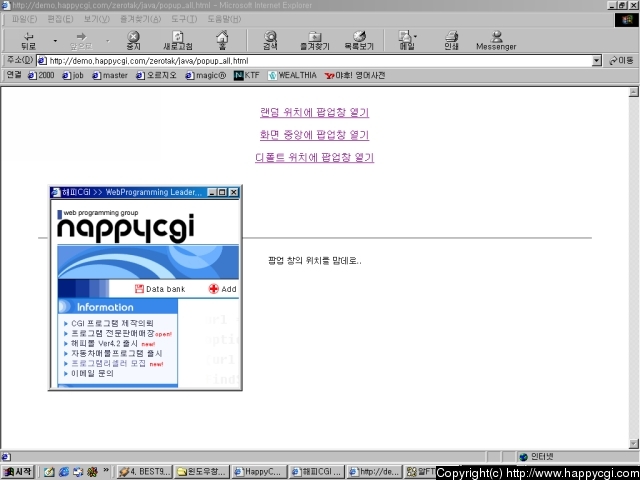Click the Information header in popup
This screenshot has height=480, width=640.
coord(118,307)
